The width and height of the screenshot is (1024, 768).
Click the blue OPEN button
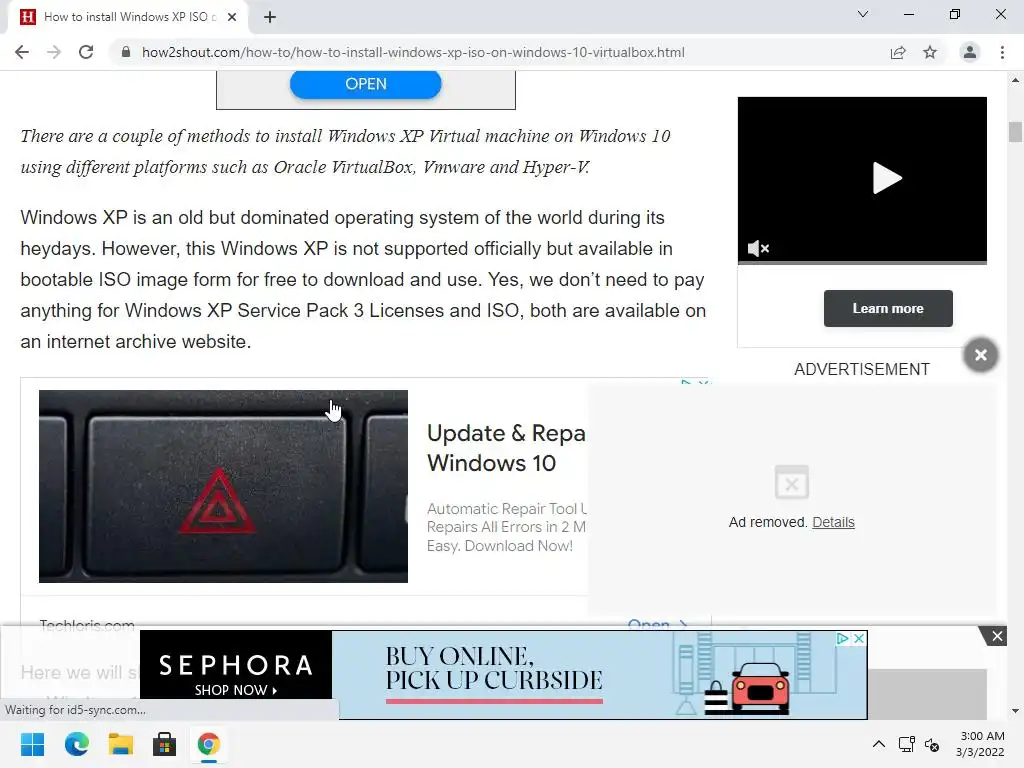(366, 84)
